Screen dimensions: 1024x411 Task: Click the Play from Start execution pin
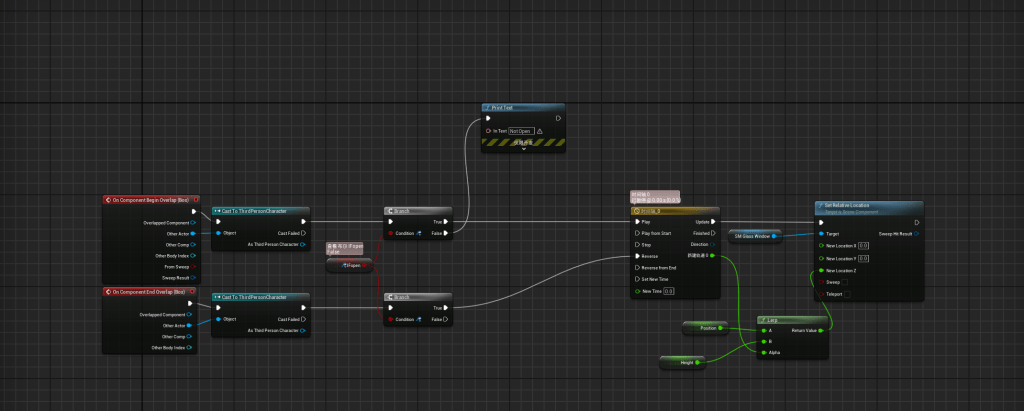(636, 233)
